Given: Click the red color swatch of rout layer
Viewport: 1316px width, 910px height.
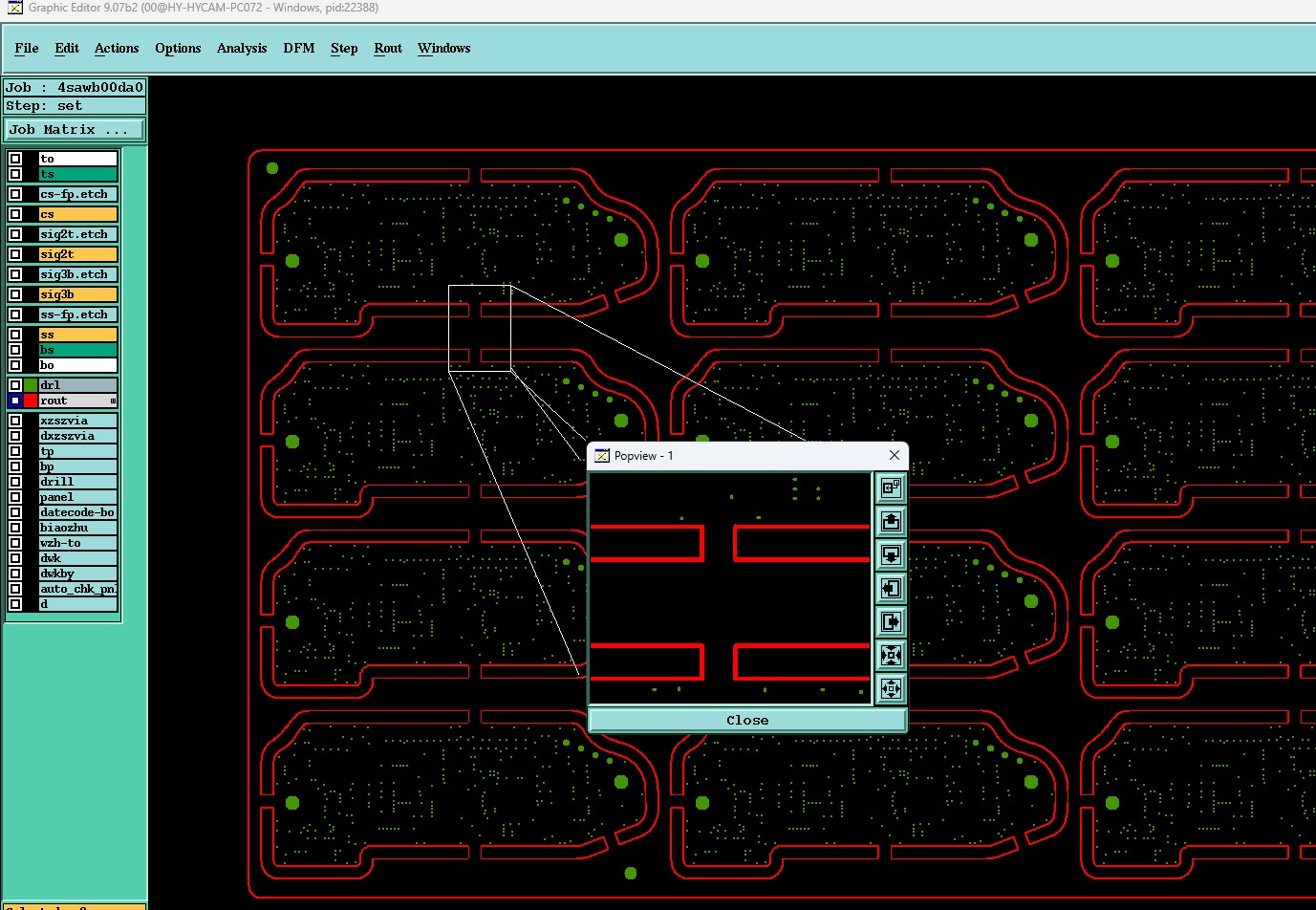Looking at the screenshot, I should coord(31,401).
